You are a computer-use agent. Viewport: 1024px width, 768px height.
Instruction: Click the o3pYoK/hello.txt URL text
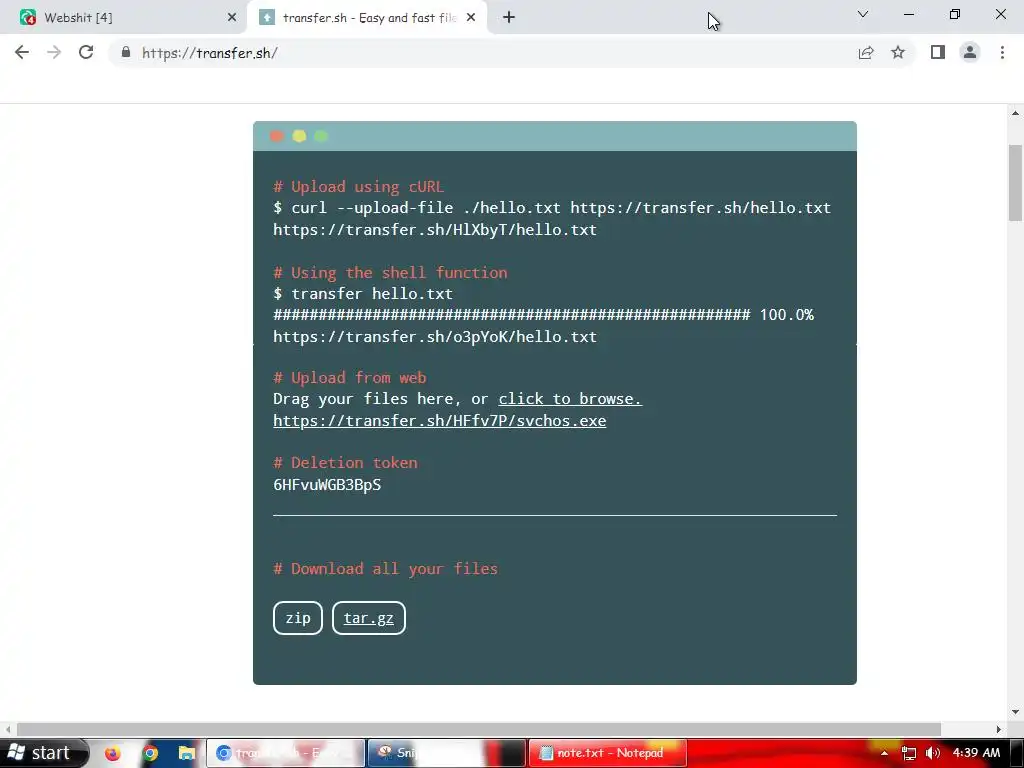[435, 337]
